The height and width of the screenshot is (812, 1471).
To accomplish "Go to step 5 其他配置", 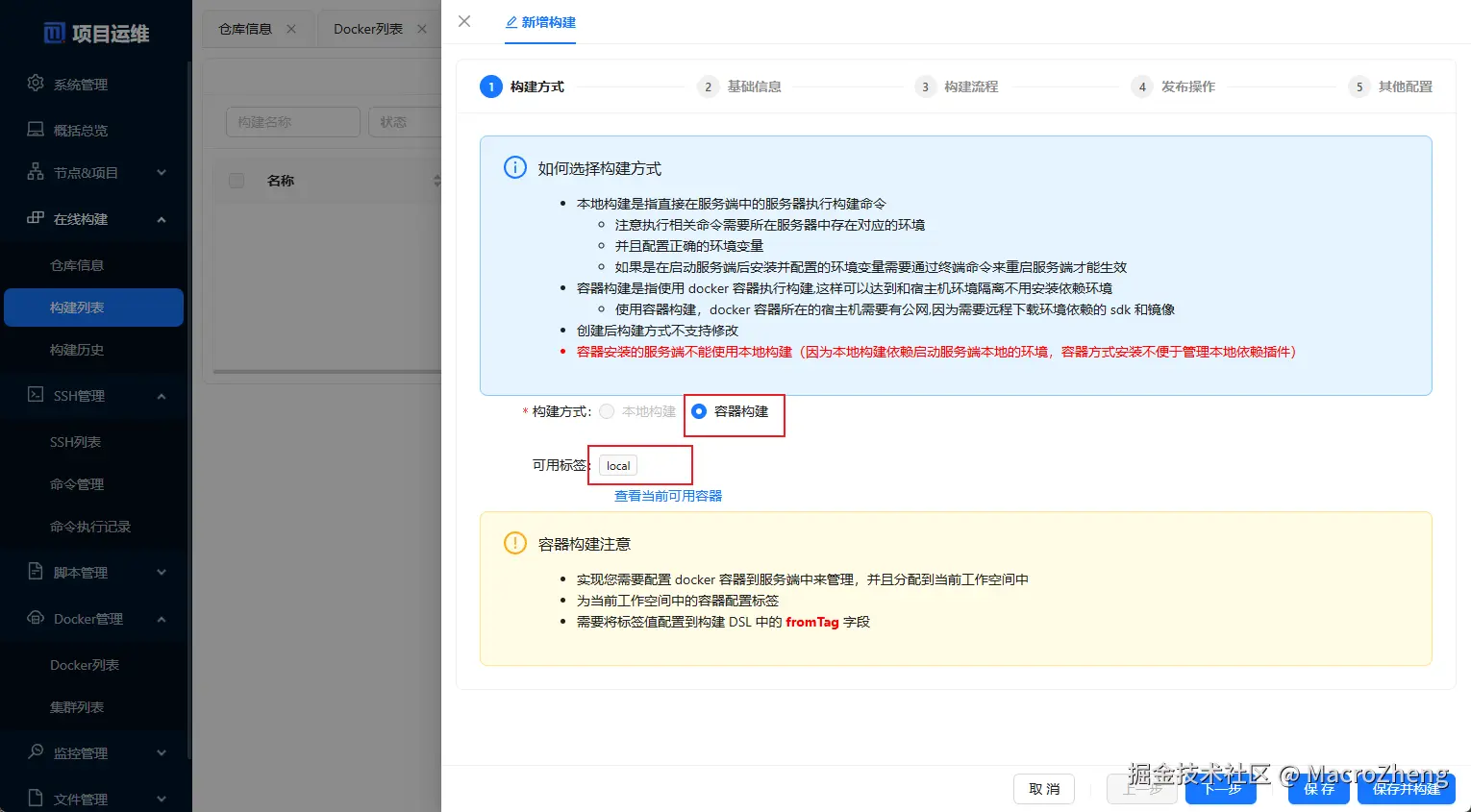I will tap(1390, 86).
